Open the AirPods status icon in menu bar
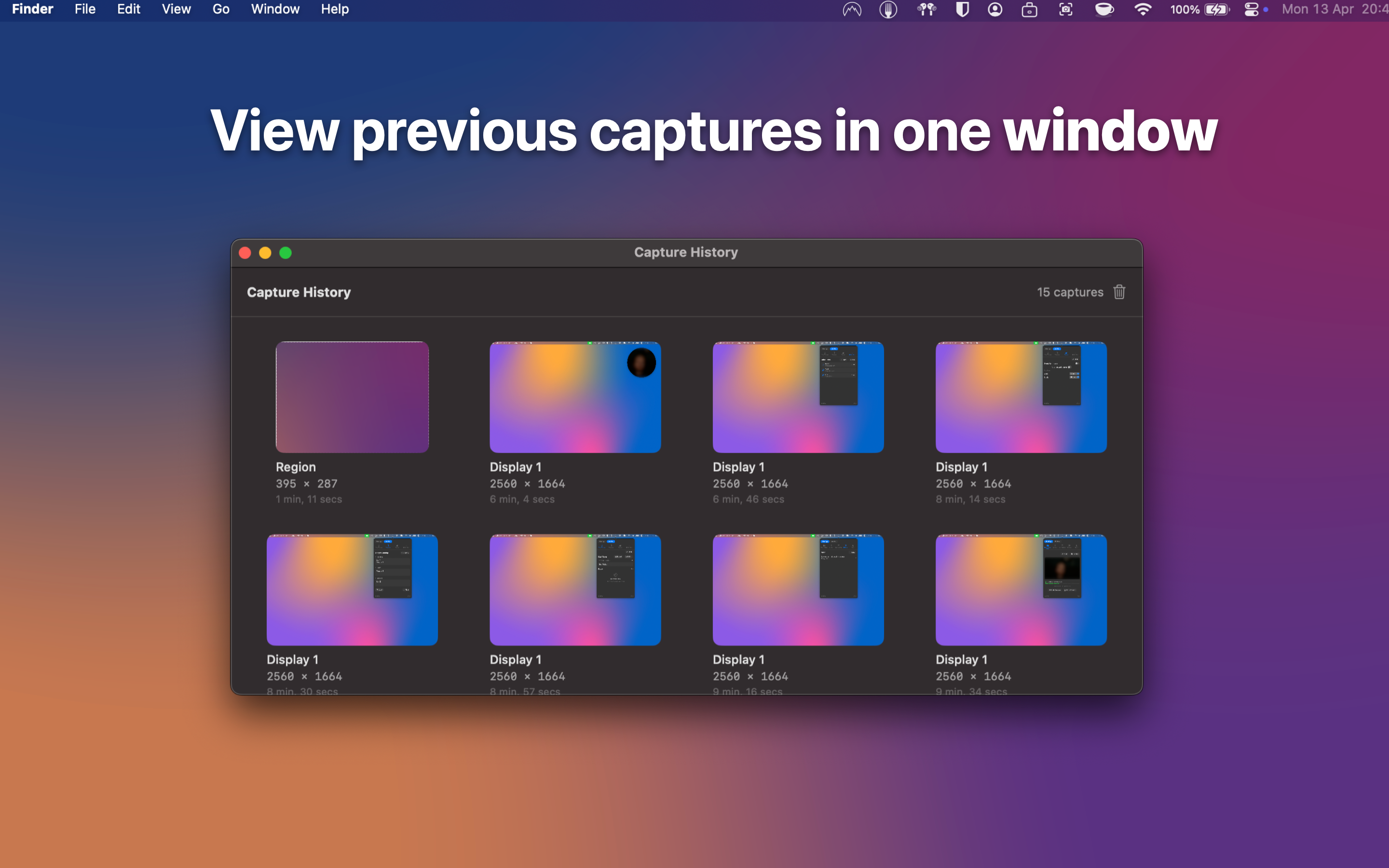This screenshot has width=1389, height=868. [x=926, y=9]
